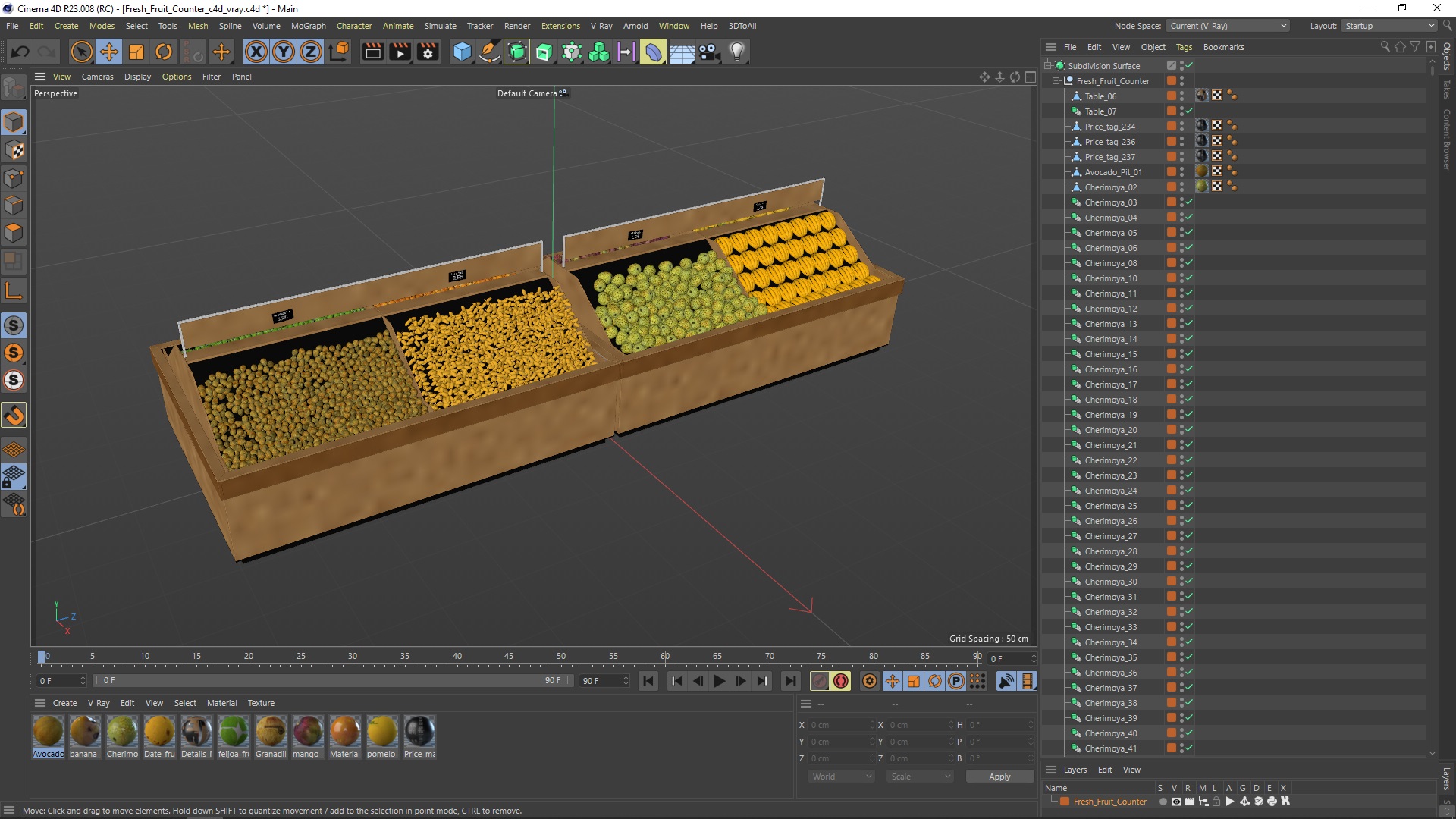1456x819 pixels.
Task: Open the viewport hamburger menu
Action: [40, 77]
